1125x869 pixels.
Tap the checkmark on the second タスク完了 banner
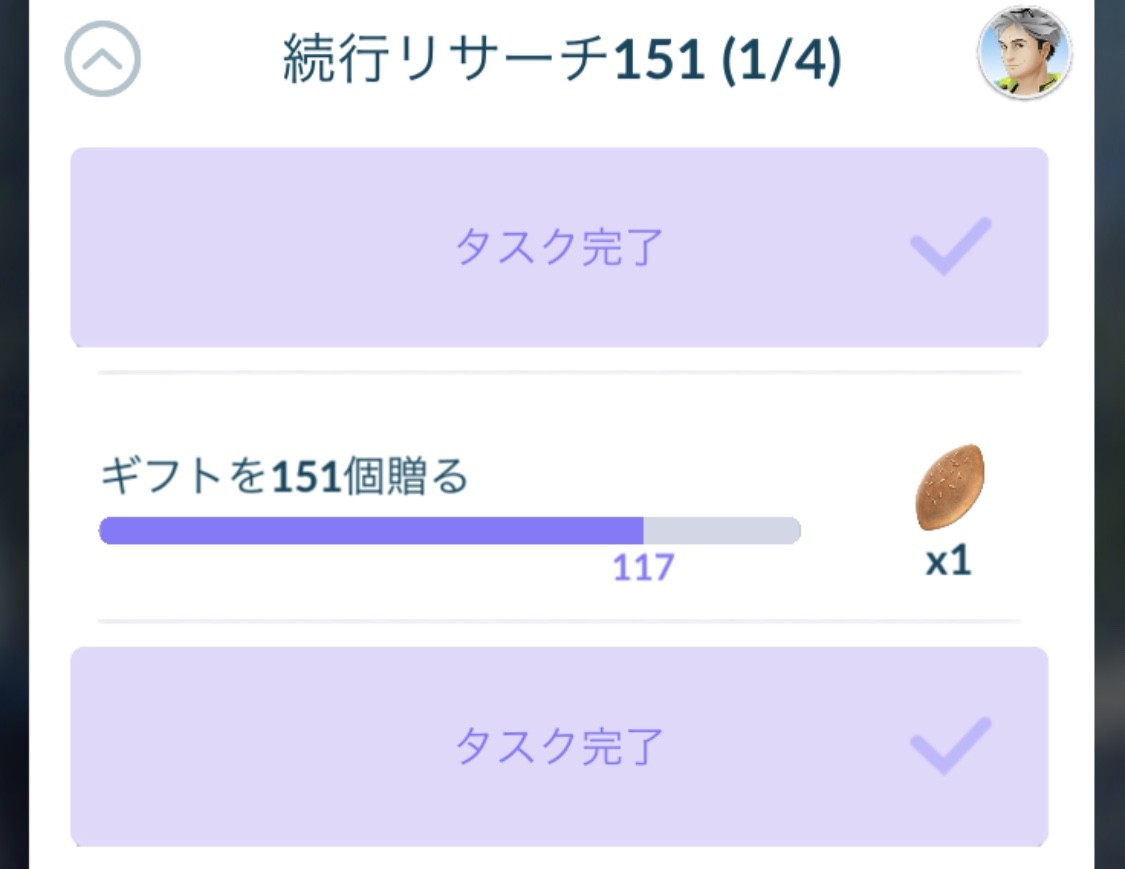tap(950, 745)
